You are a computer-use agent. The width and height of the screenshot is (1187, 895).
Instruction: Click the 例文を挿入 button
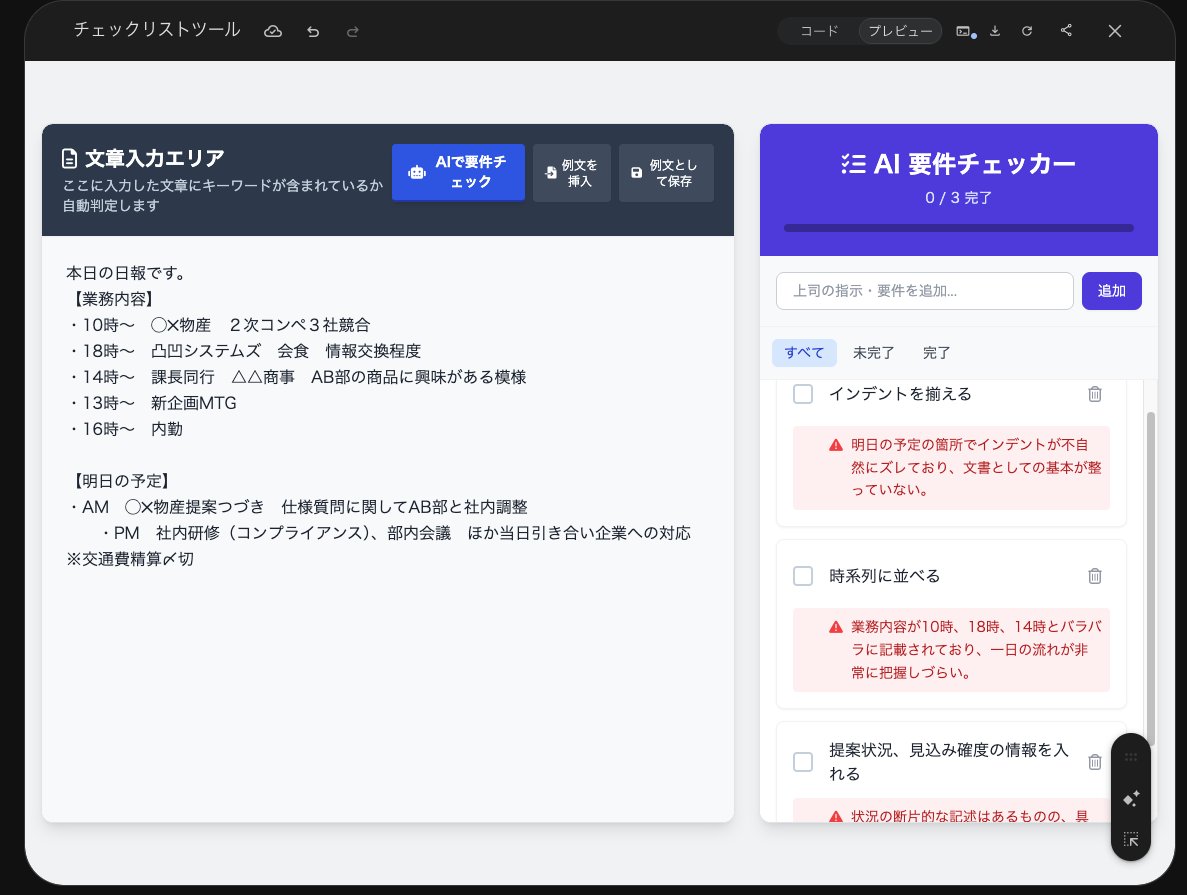572,173
